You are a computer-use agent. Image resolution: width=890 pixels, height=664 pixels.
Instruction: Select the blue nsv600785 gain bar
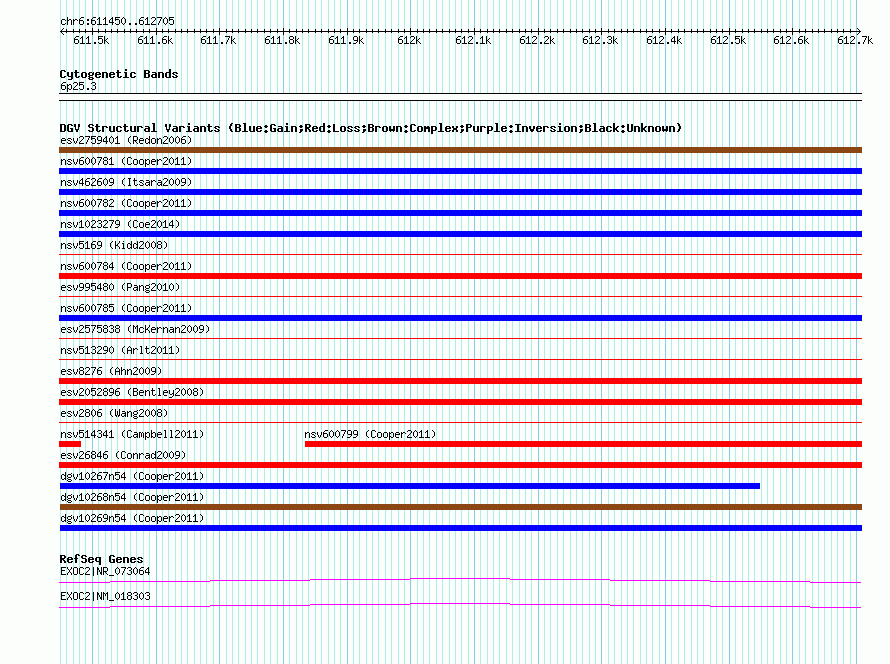coord(460,318)
